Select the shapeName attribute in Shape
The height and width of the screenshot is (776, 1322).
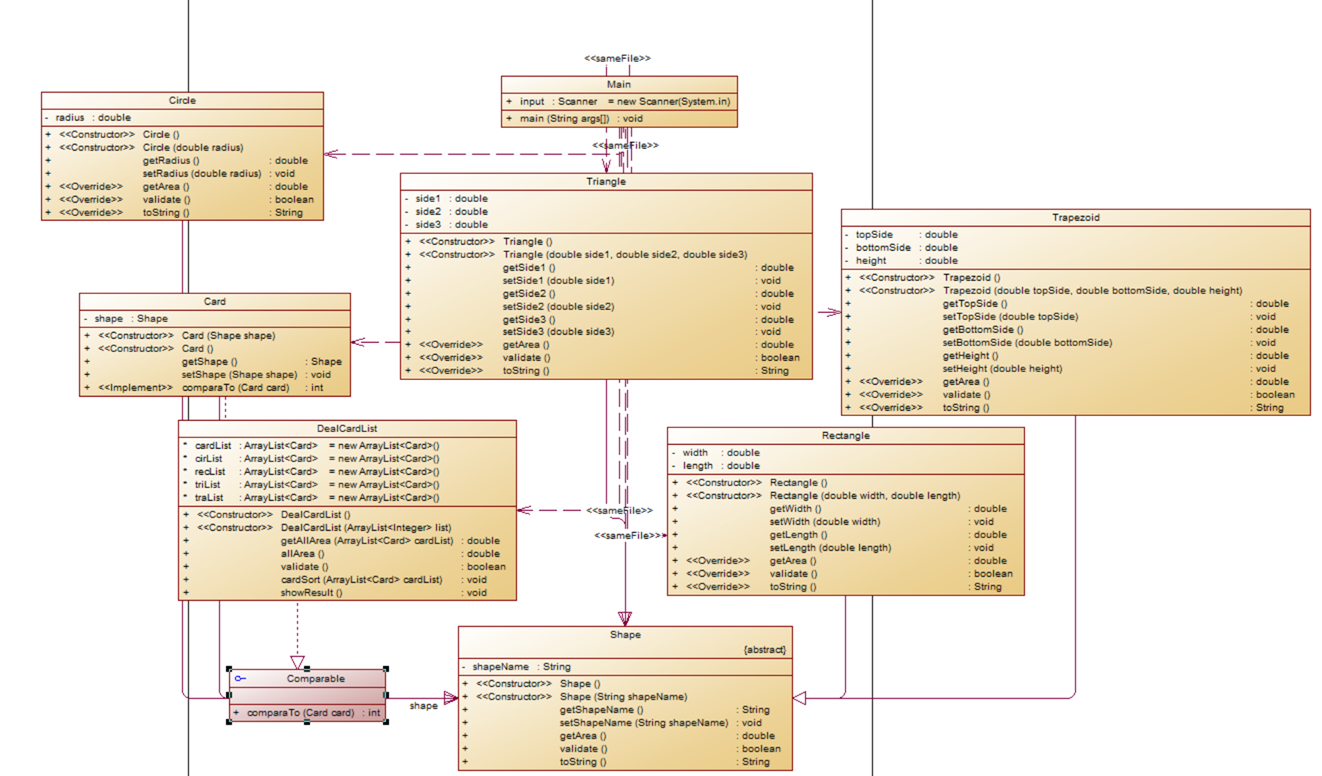[x=516, y=667]
